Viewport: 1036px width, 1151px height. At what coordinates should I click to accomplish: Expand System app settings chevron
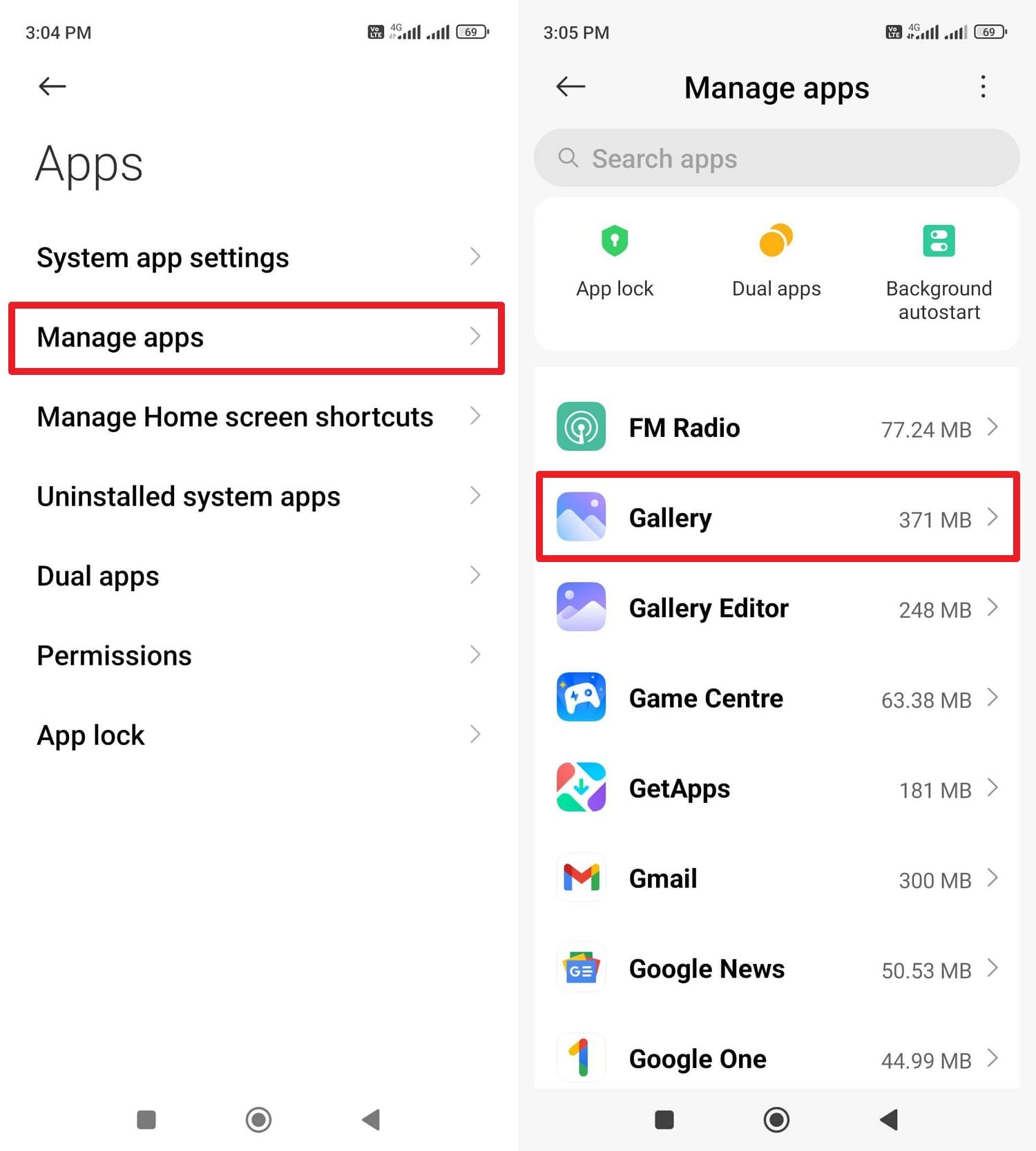click(x=475, y=257)
